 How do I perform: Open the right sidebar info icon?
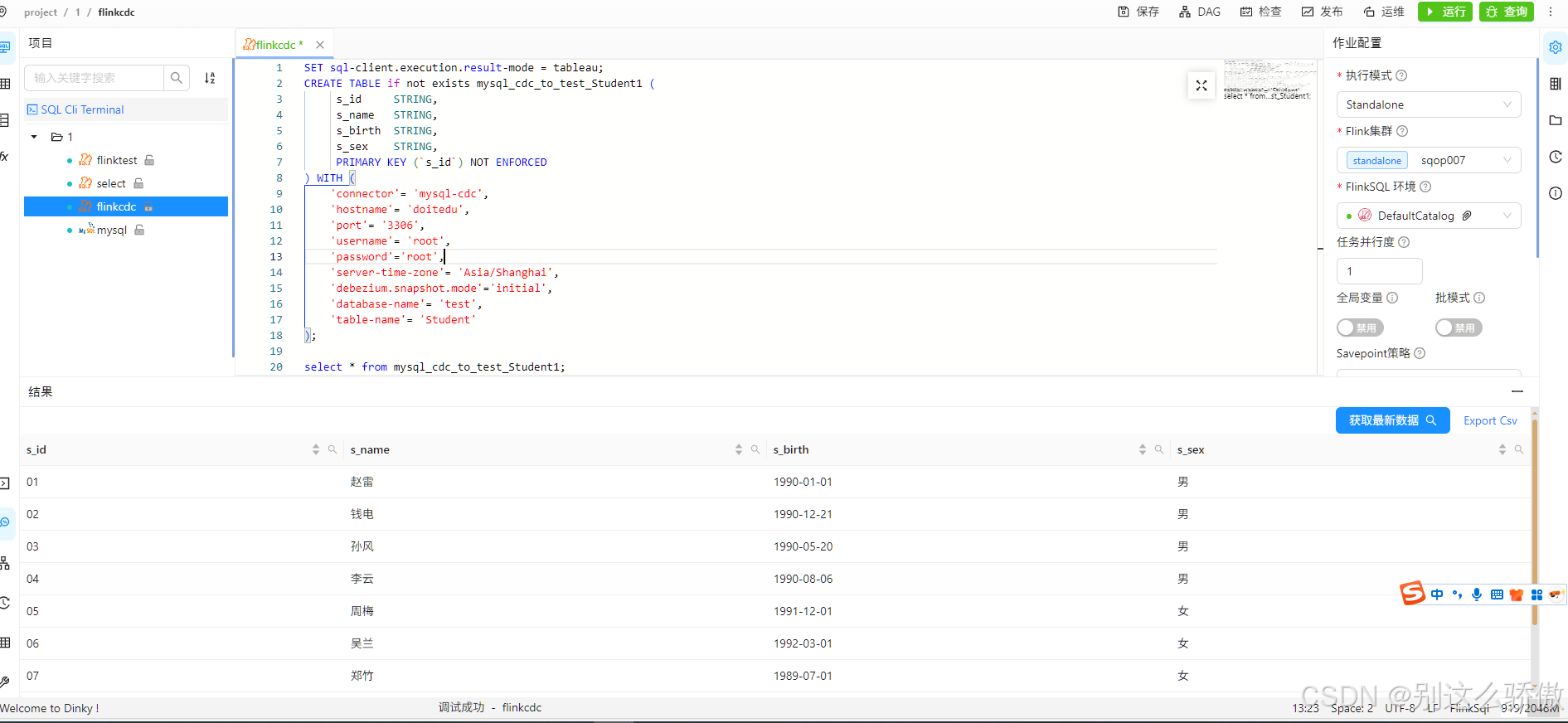pyautogui.click(x=1556, y=193)
